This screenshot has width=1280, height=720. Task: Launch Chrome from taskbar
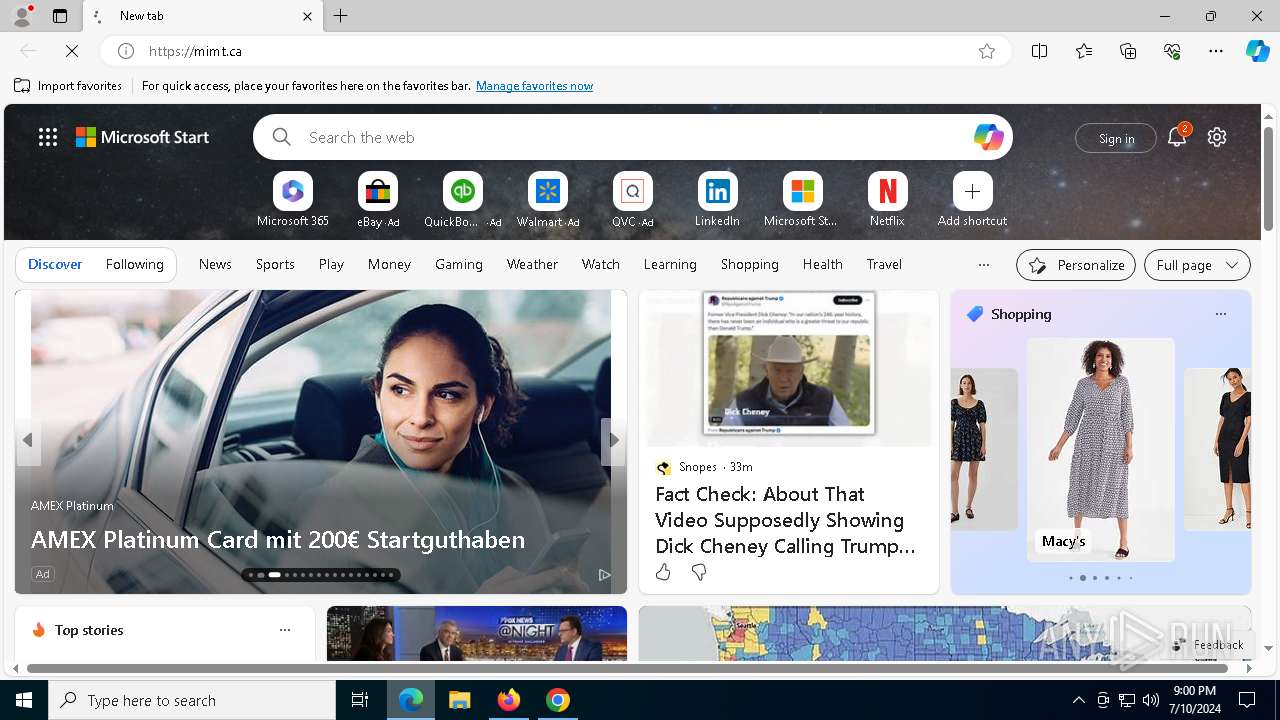[558, 700]
